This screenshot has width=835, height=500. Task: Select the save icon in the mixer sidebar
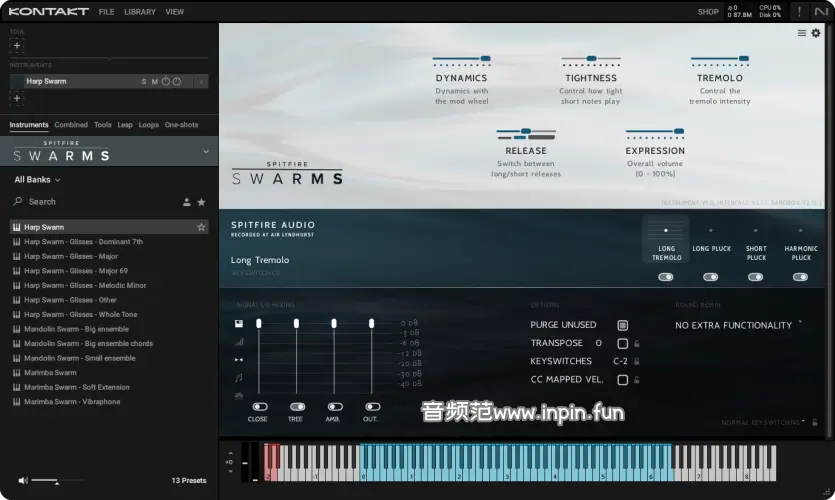[239, 323]
